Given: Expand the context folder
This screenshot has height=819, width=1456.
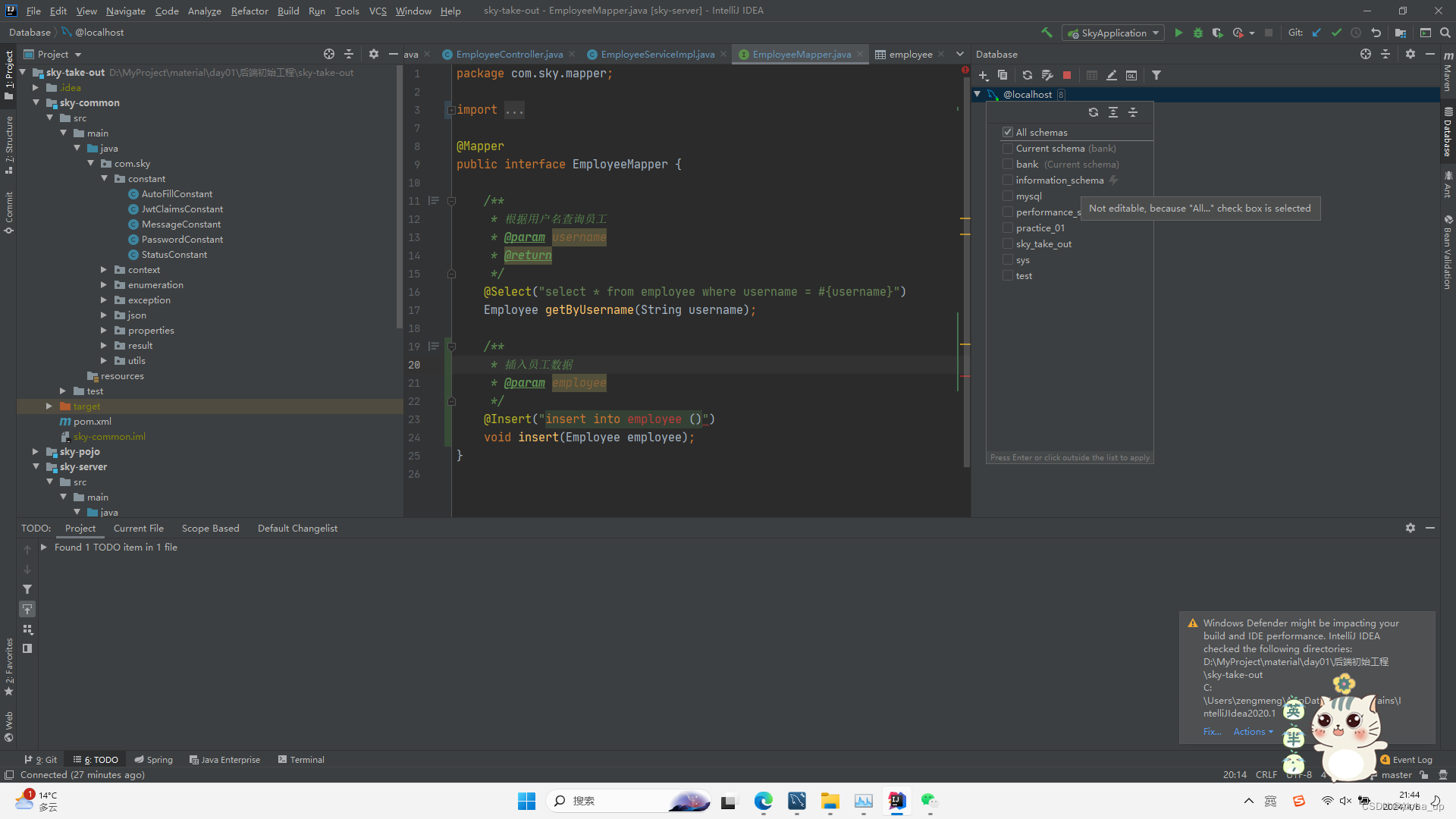Looking at the screenshot, I should (104, 270).
